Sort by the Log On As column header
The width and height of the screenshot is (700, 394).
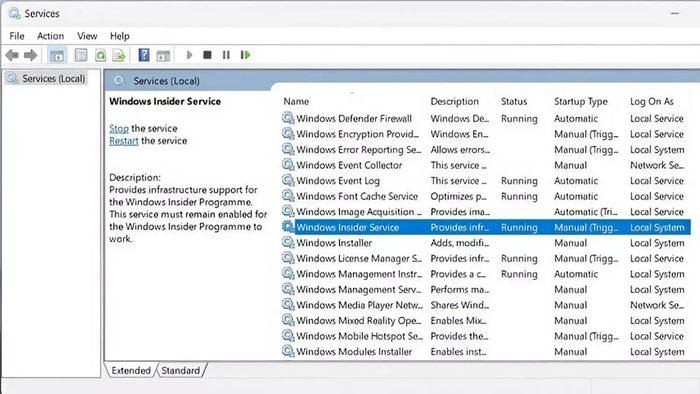click(652, 101)
